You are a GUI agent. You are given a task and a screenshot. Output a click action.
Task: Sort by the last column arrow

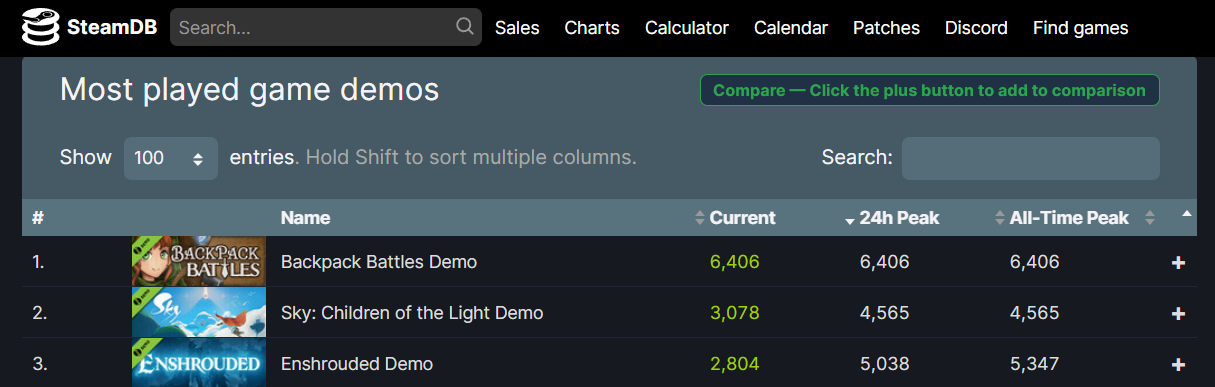tap(1186, 214)
